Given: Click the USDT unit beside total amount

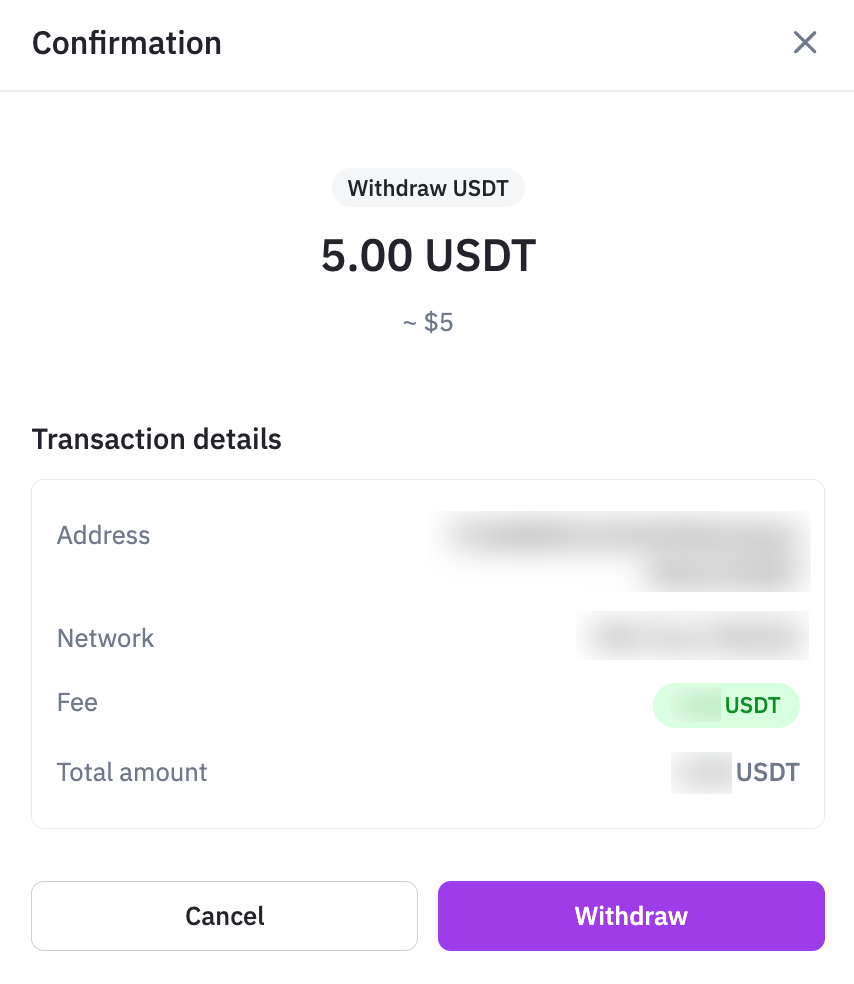Looking at the screenshot, I should [768, 773].
